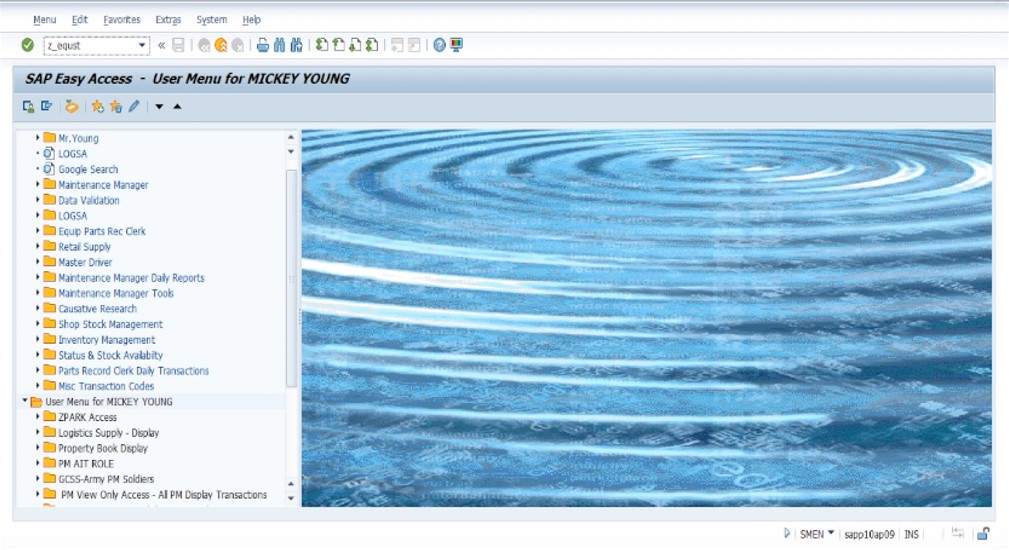
Task: Select the GCSS-Army PM Soldiers folder
Action: (106, 479)
